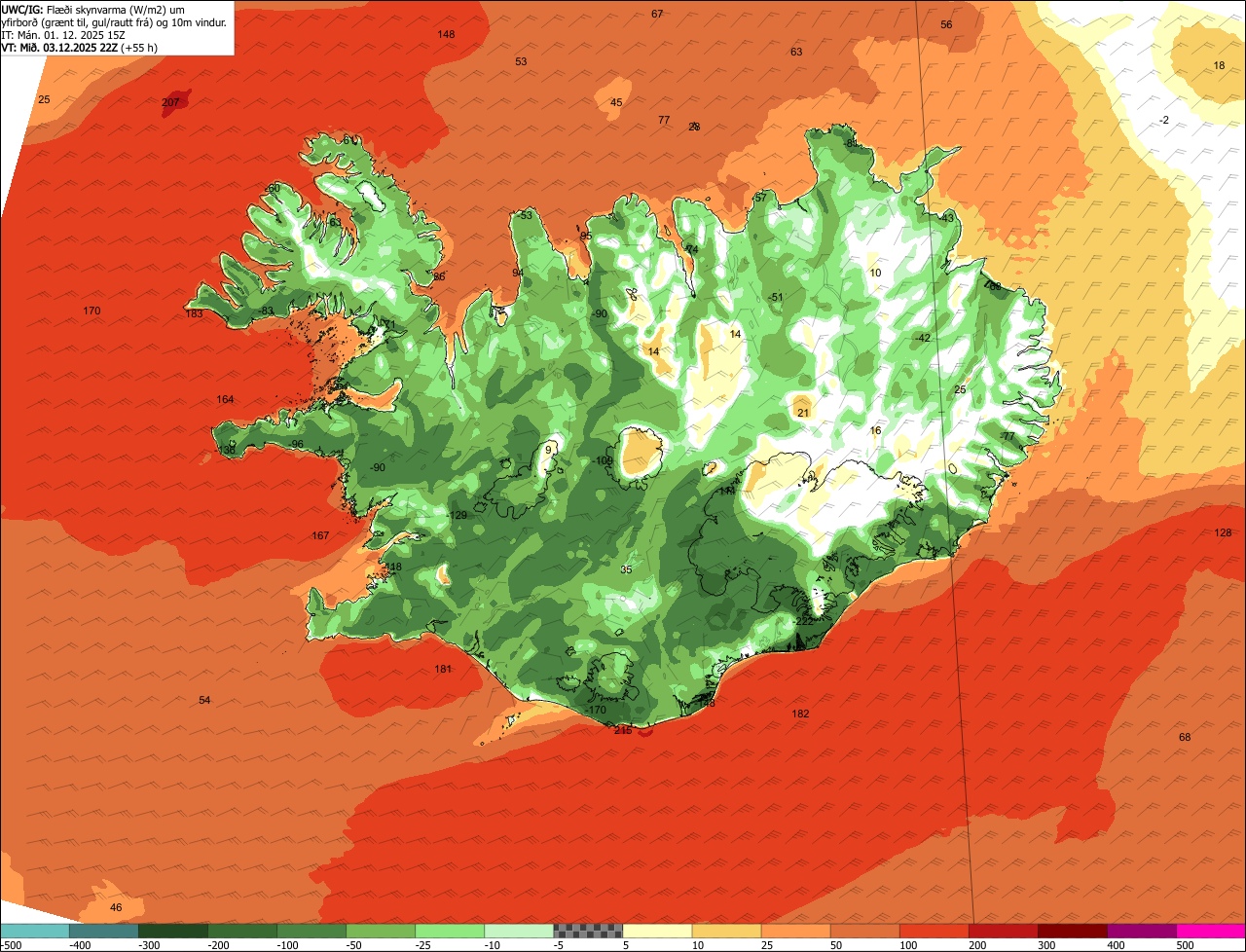Click the pale green -10 to -5 legend swatch
The width and height of the screenshot is (1246, 952).
click(518, 931)
